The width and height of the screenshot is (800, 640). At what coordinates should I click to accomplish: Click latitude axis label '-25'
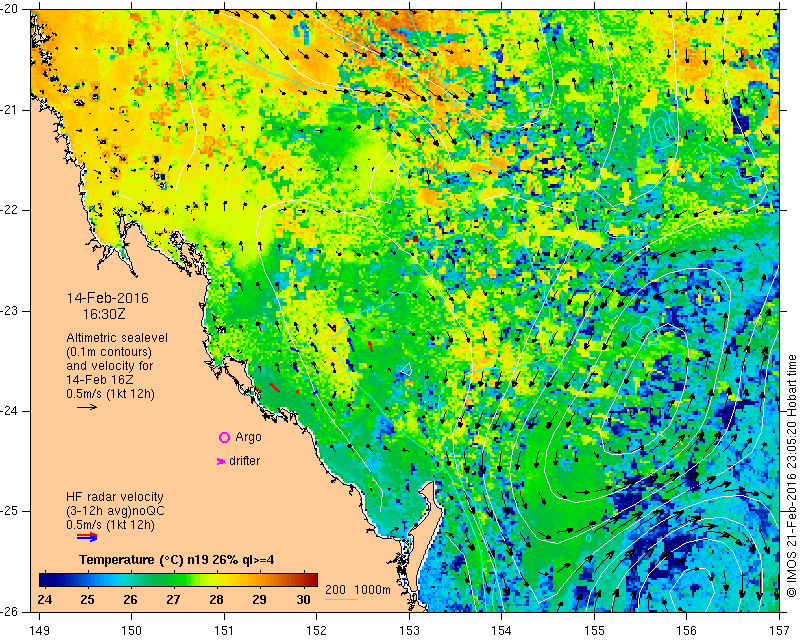point(10,511)
